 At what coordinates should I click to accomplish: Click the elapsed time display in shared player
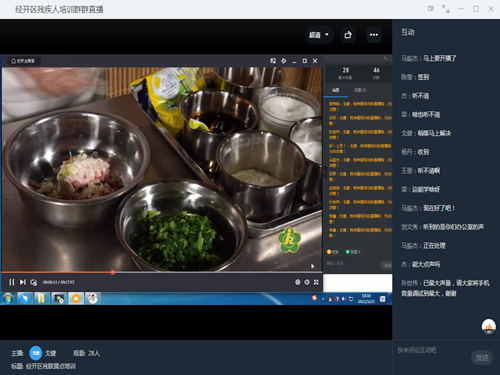[x=59, y=282]
